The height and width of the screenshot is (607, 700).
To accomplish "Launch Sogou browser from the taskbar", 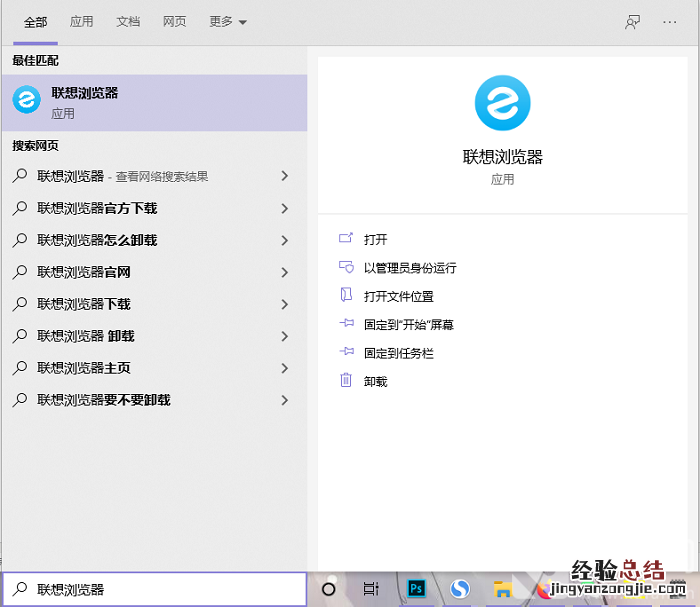I will (x=459, y=589).
